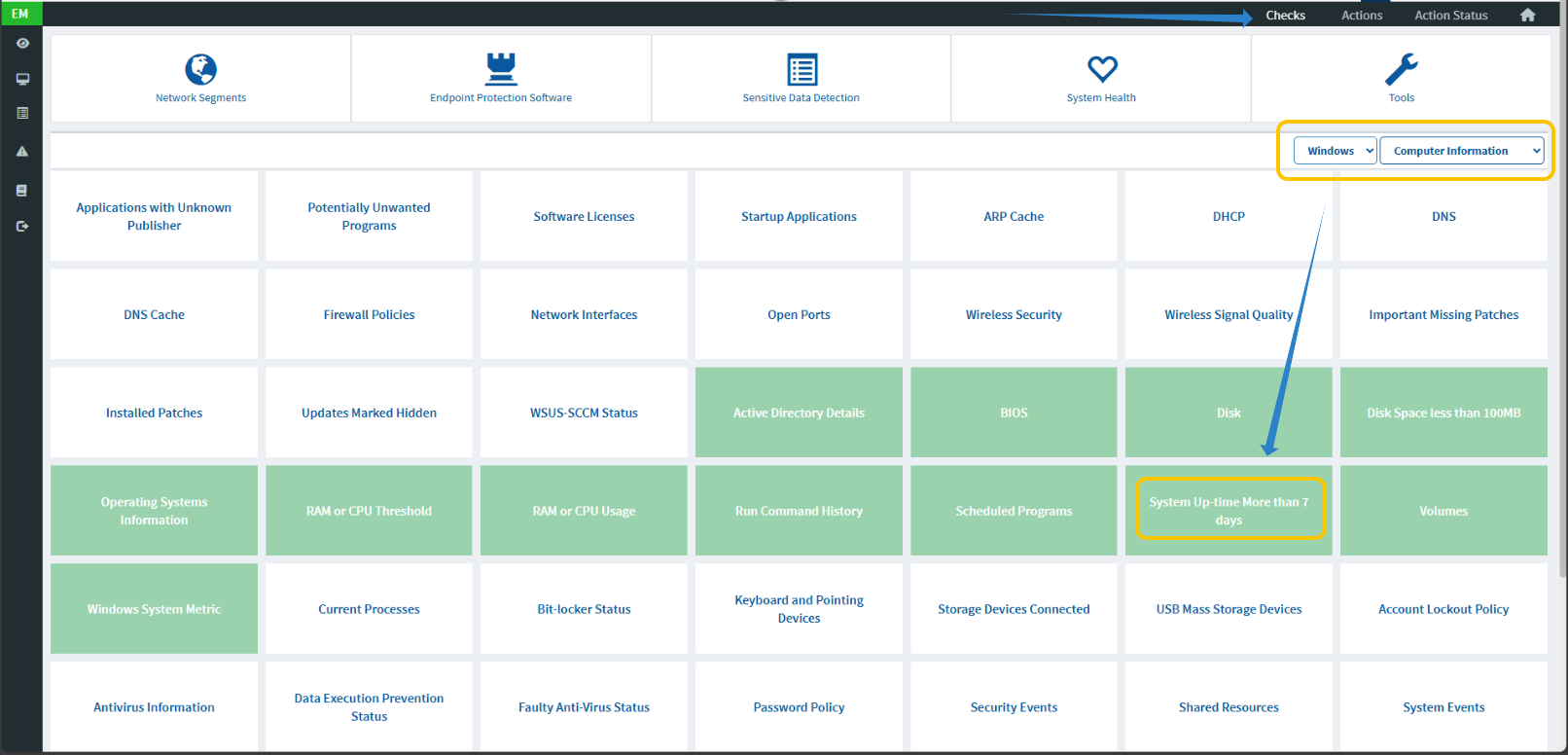Open Keyboard and Pointing Devices check
The image size is (1568, 755).
[x=799, y=609]
